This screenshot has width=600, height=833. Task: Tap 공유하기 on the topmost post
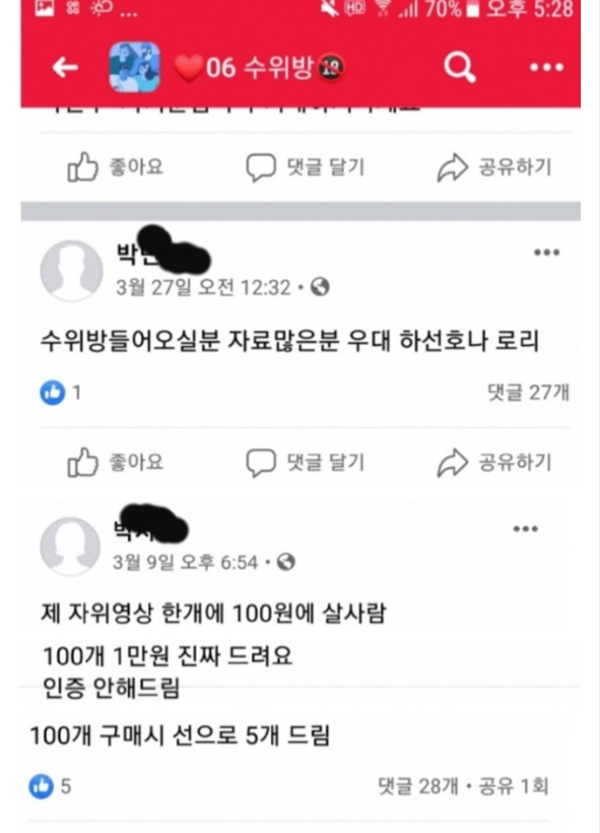[494, 167]
